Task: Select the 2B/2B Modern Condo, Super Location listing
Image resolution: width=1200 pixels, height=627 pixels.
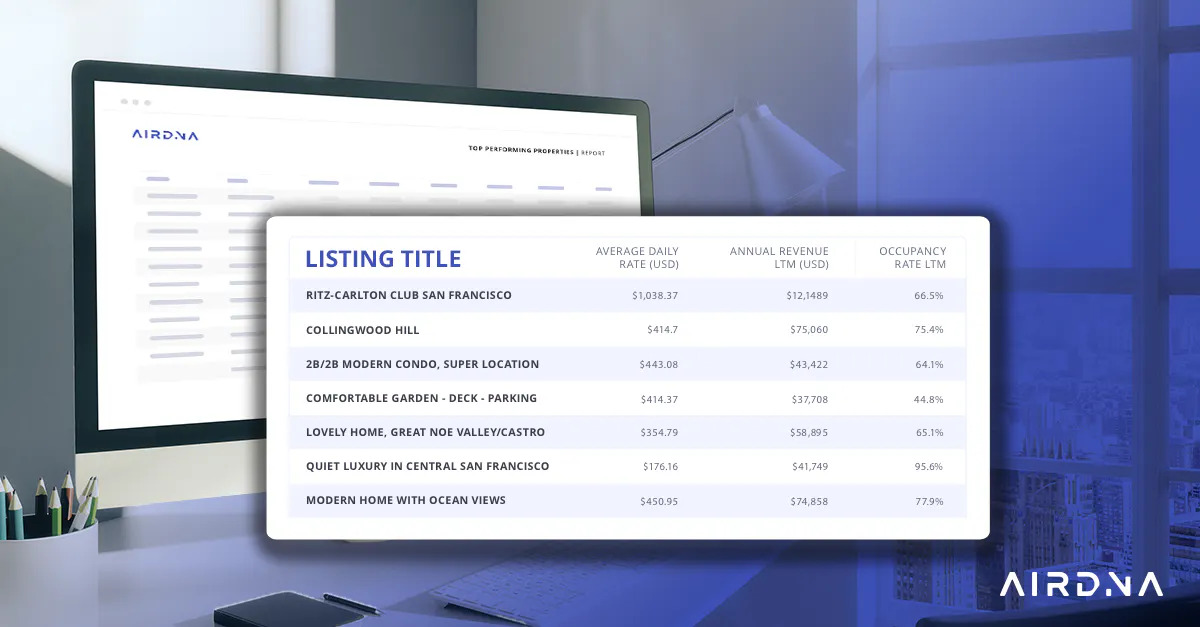Action: tap(628, 364)
